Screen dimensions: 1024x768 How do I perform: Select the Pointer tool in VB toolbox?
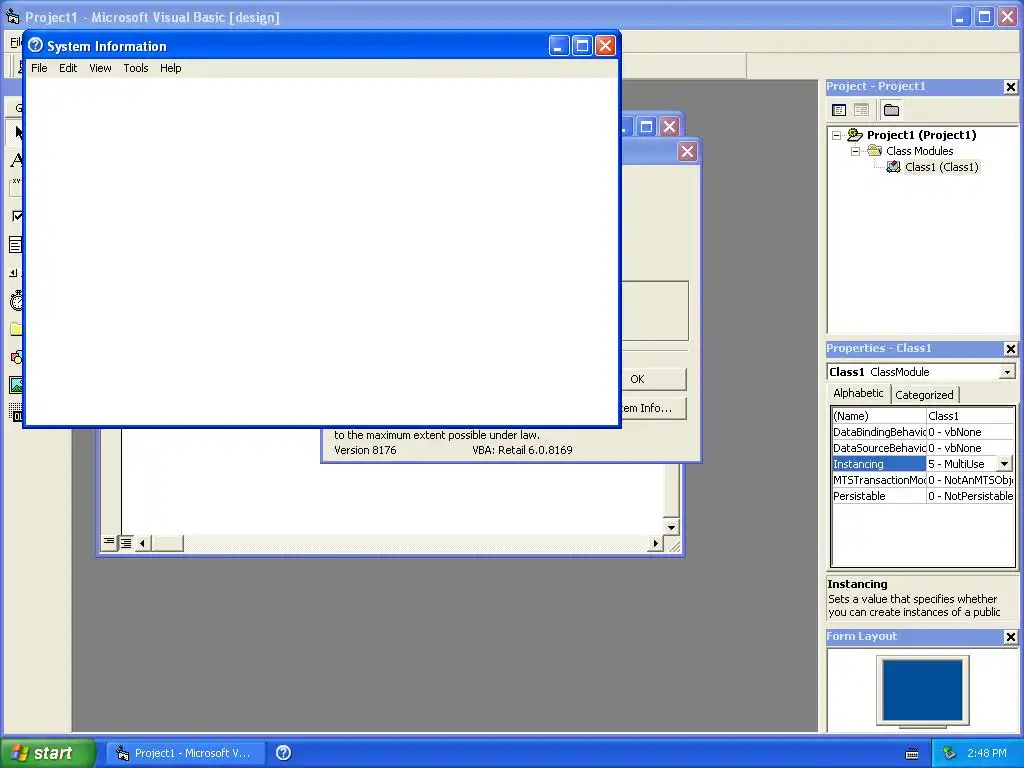pyautogui.click(x=17, y=133)
